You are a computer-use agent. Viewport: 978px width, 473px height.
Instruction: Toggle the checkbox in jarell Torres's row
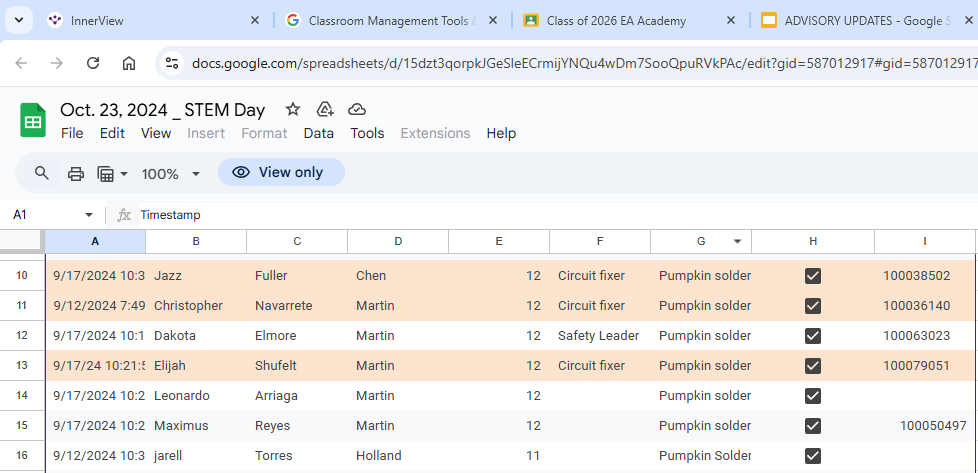pyautogui.click(x=813, y=456)
